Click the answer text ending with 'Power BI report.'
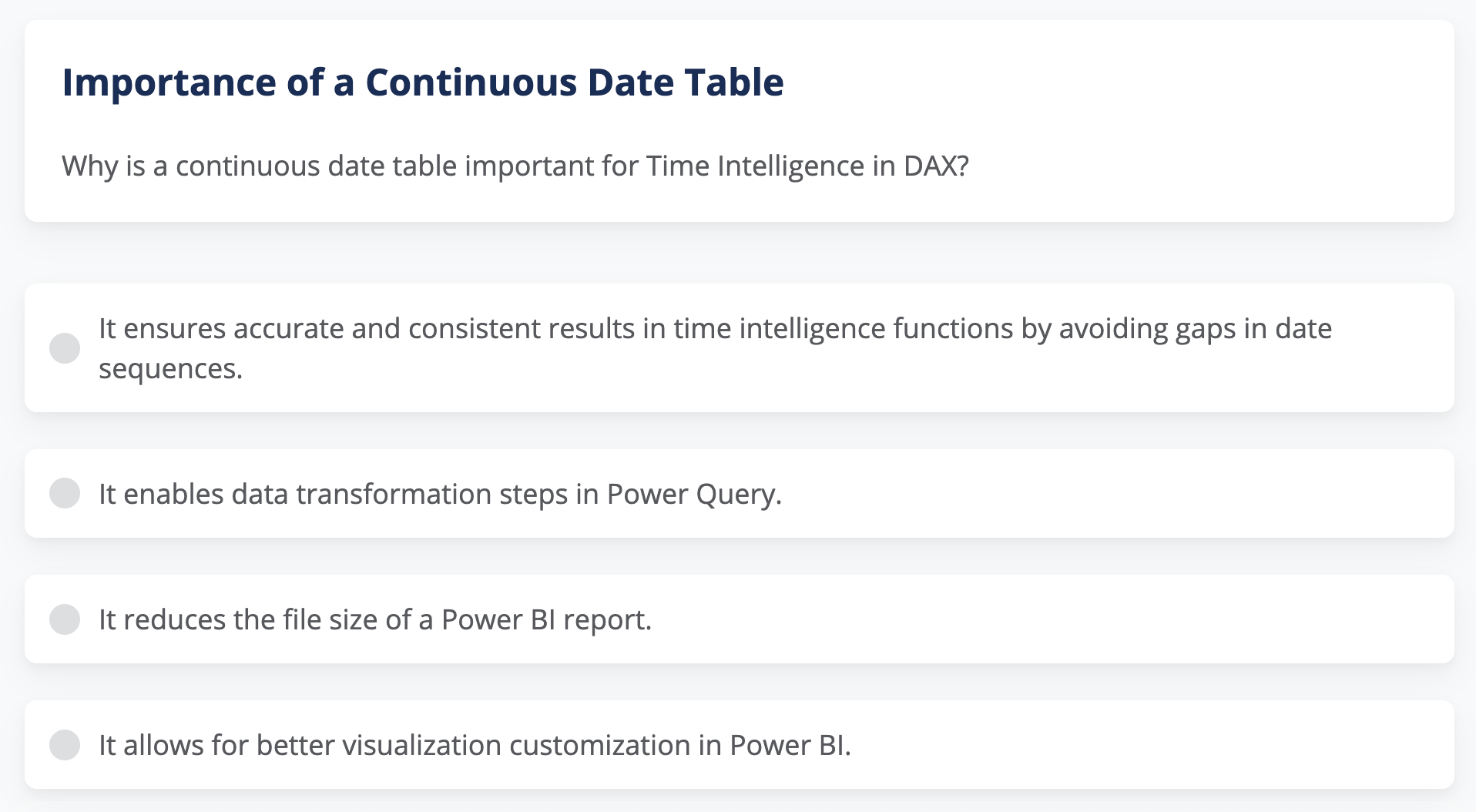Viewport: 1476px width, 812px height. (374, 619)
